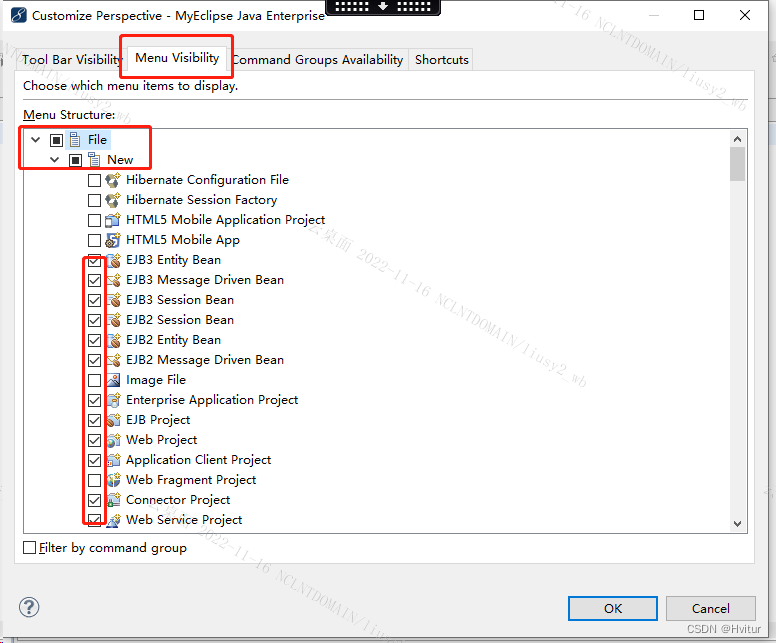This screenshot has width=776, height=643.
Task: Open Command Groups Availability tab
Action: click(318, 59)
